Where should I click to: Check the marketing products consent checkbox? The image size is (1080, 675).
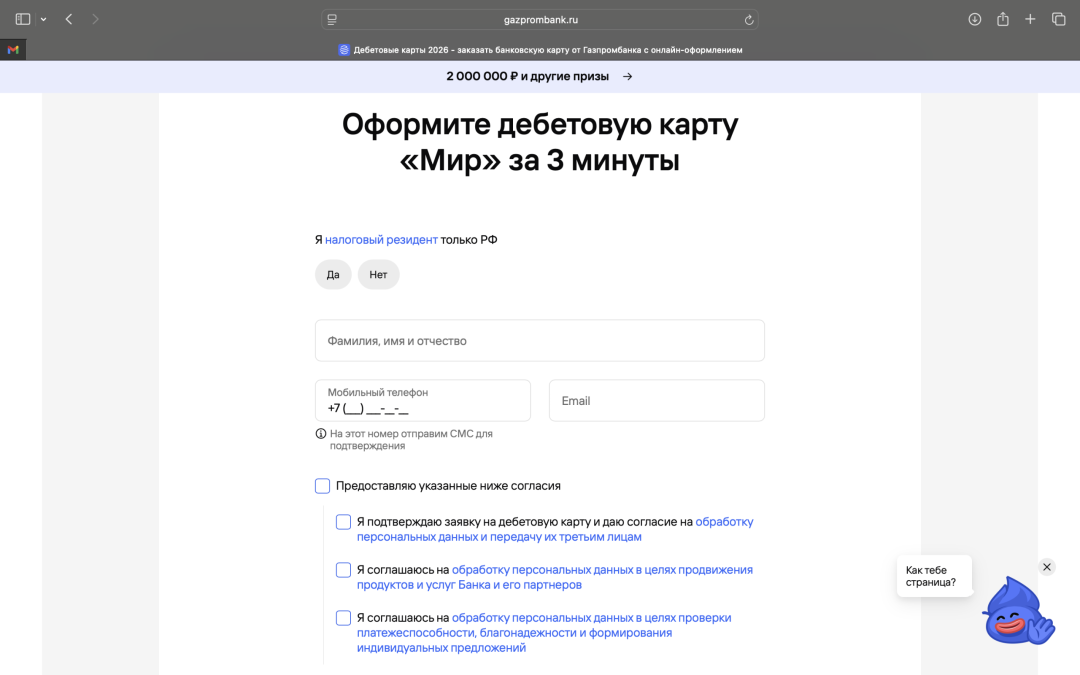343,570
